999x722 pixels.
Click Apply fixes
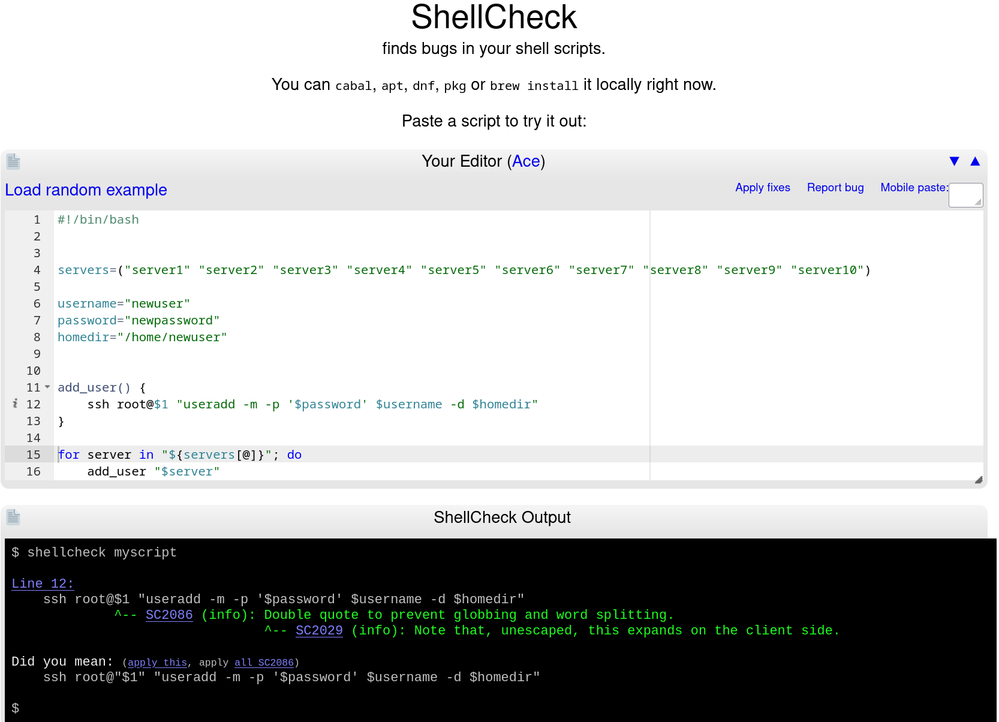(x=762, y=187)
